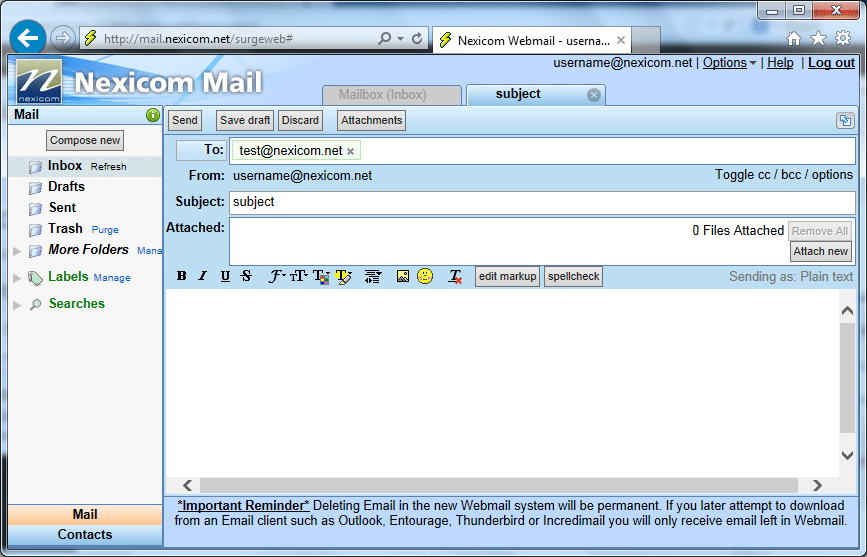Open the Inbox folder
The height and width of the screenshot is (557, 867).
click(65, 165)
